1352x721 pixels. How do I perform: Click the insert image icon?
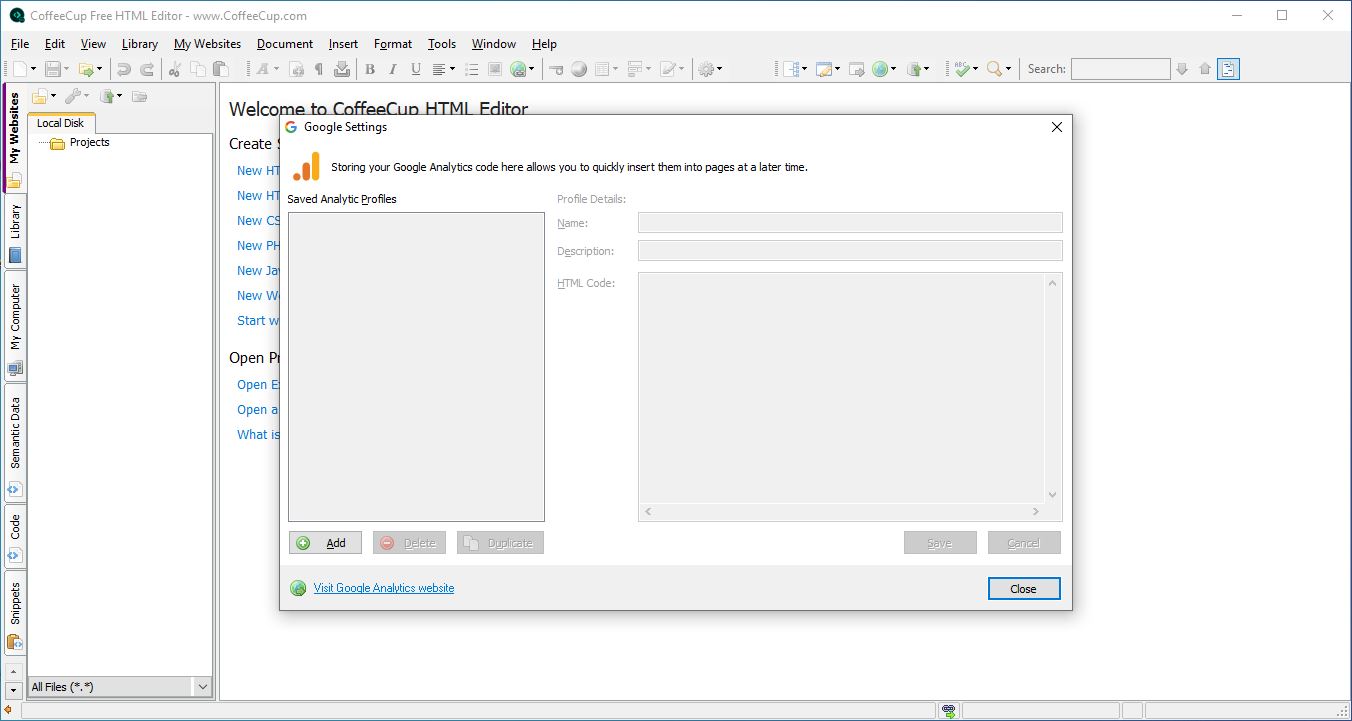(x=495, y=69)
